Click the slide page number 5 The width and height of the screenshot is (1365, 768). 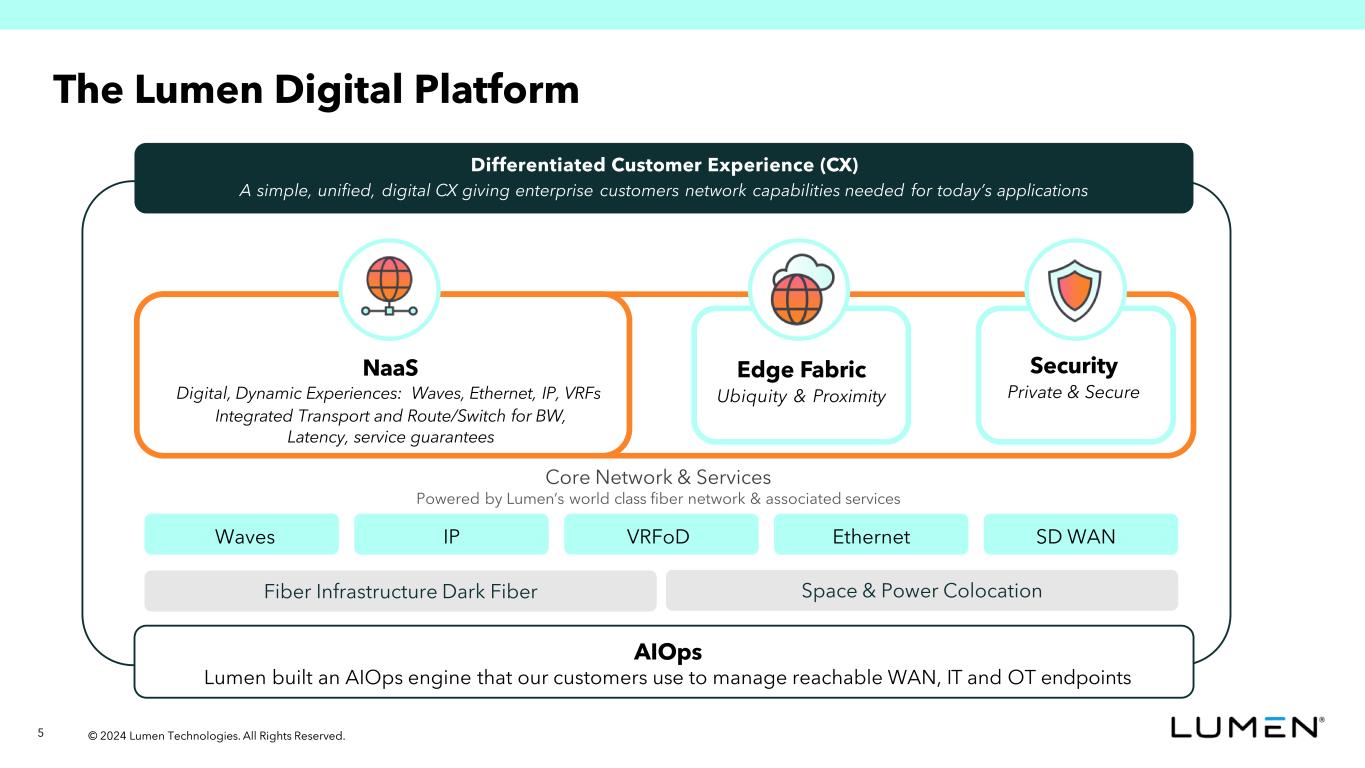click(41, 734)
